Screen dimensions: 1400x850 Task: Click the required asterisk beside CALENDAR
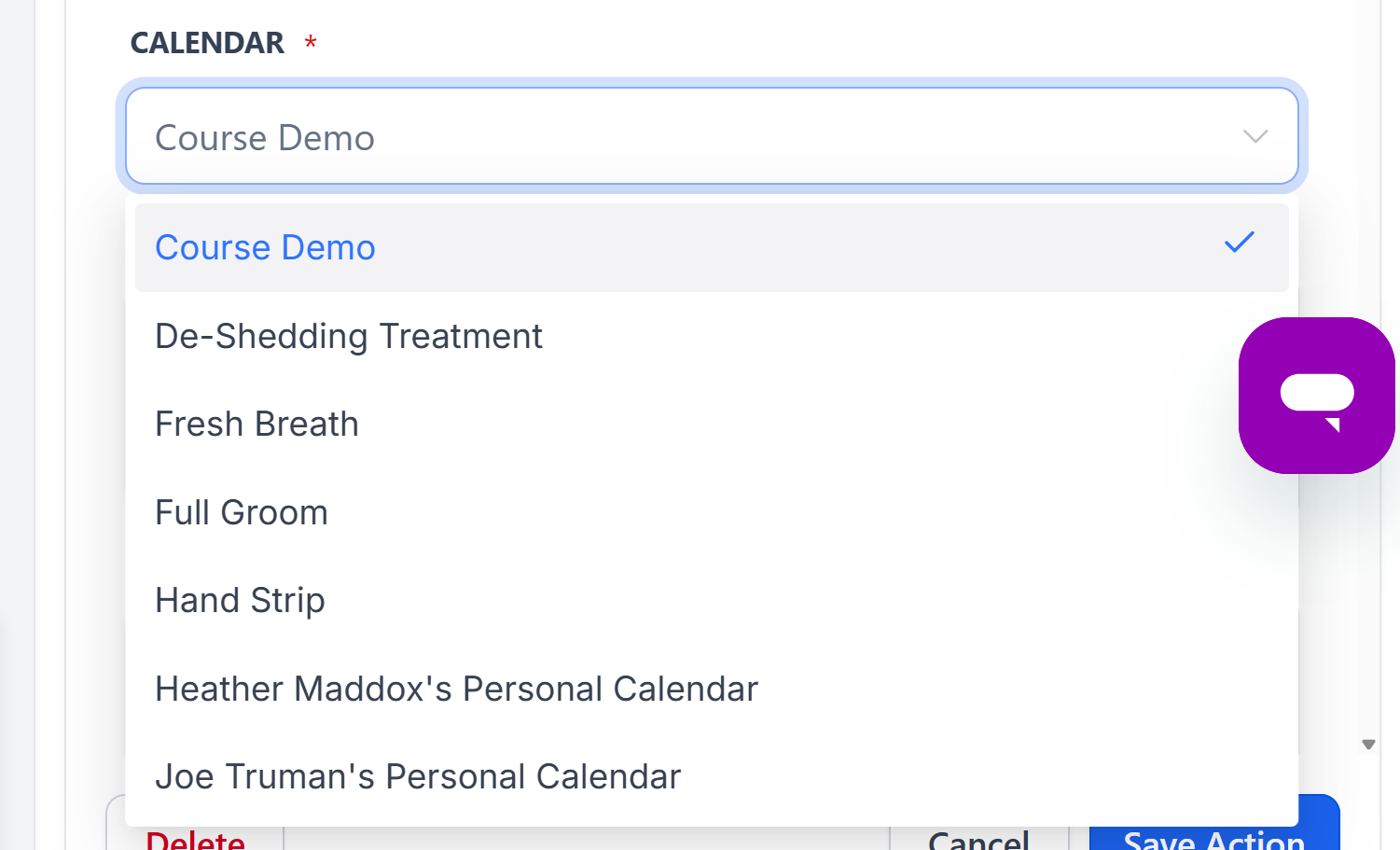(x=309, y=41)
